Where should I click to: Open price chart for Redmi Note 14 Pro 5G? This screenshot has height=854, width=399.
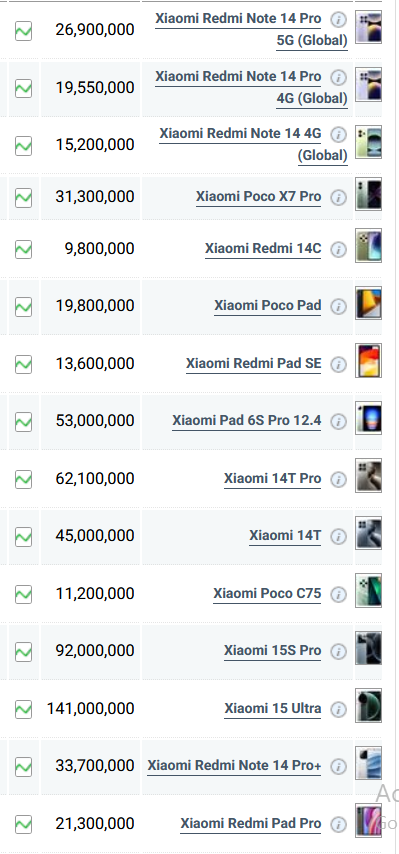point(23,30)
